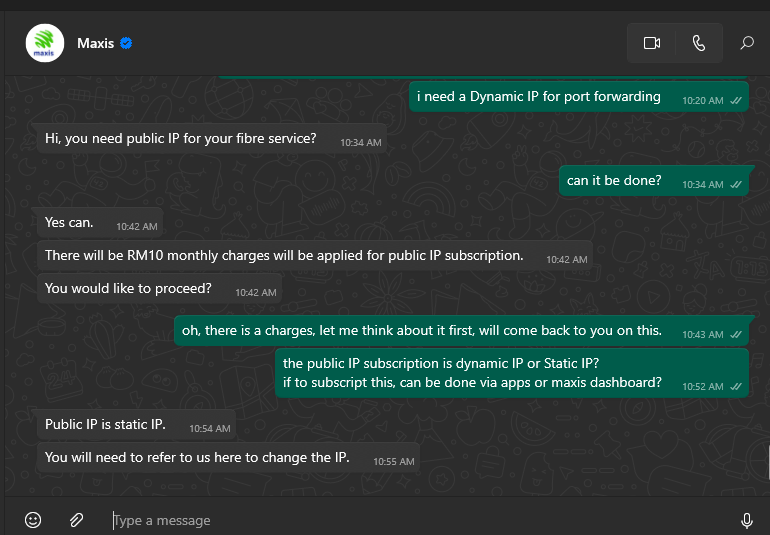Click the paperclip attach icon
The height and width of the screenshot is (535, 770).
coord(77,520)
